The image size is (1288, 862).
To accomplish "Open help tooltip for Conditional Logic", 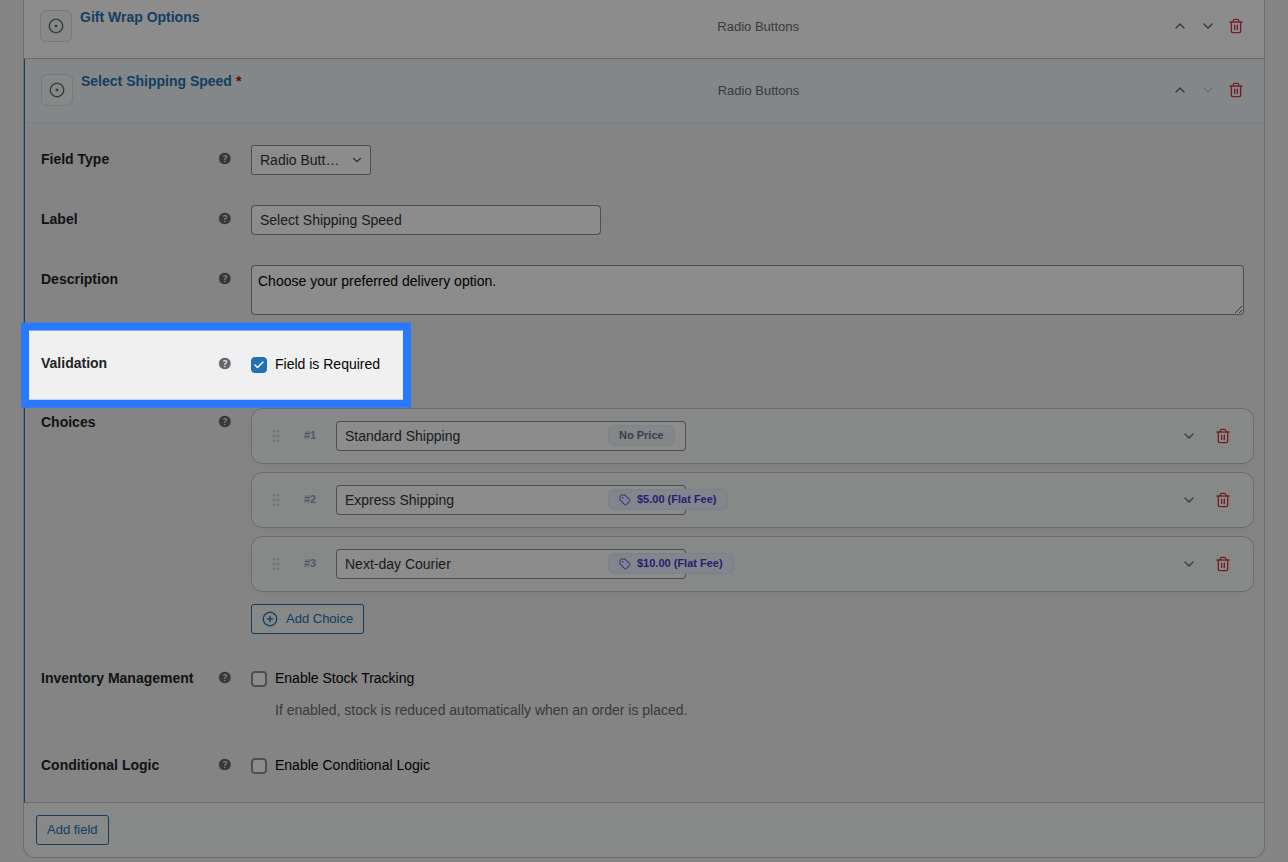I will coord(225,764).
